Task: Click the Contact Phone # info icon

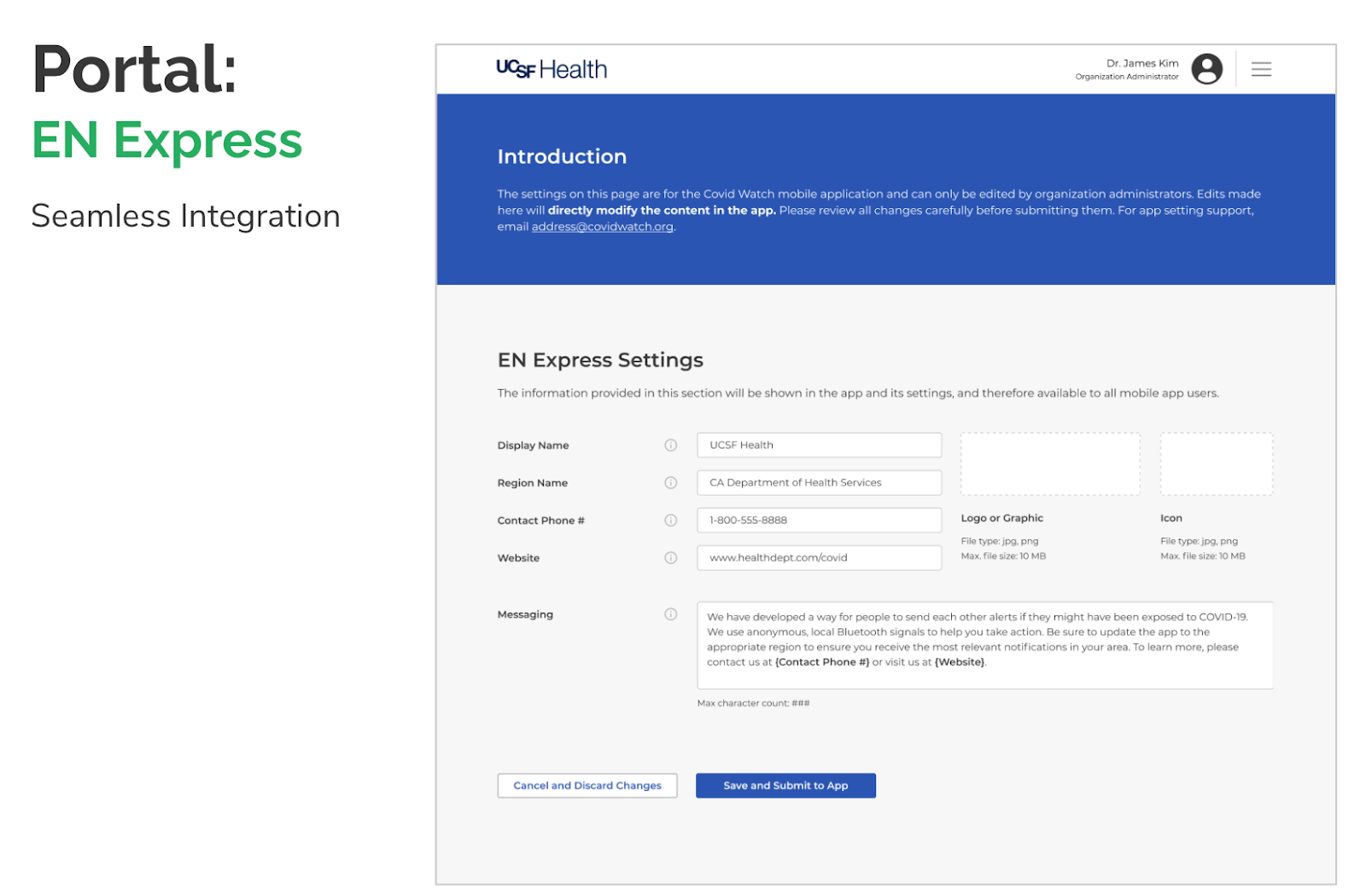Action: coord(671,521)
